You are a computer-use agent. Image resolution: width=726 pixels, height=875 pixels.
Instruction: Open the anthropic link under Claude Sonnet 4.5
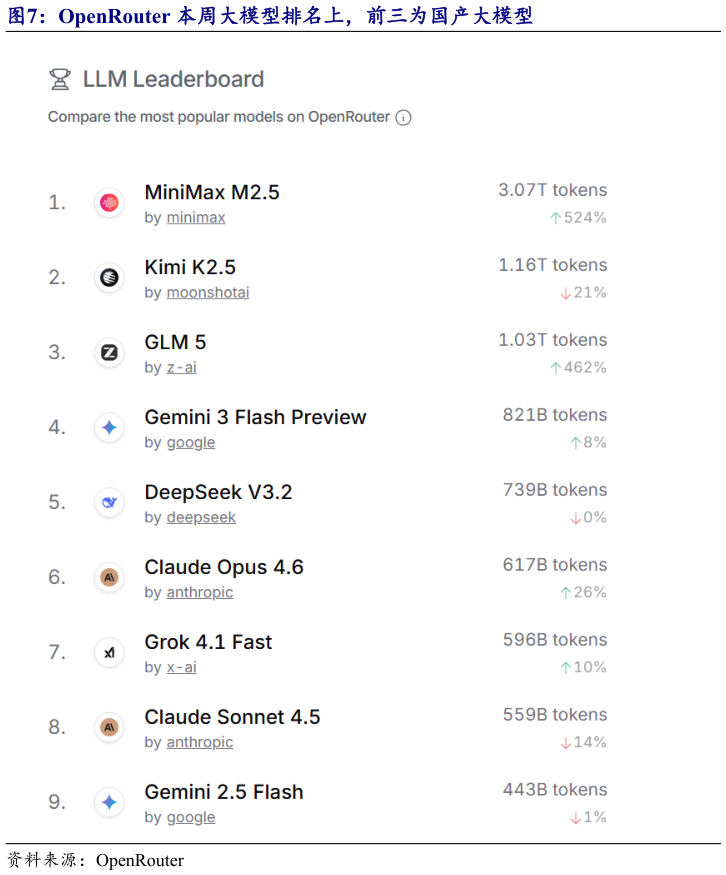[x=199, y=743]
